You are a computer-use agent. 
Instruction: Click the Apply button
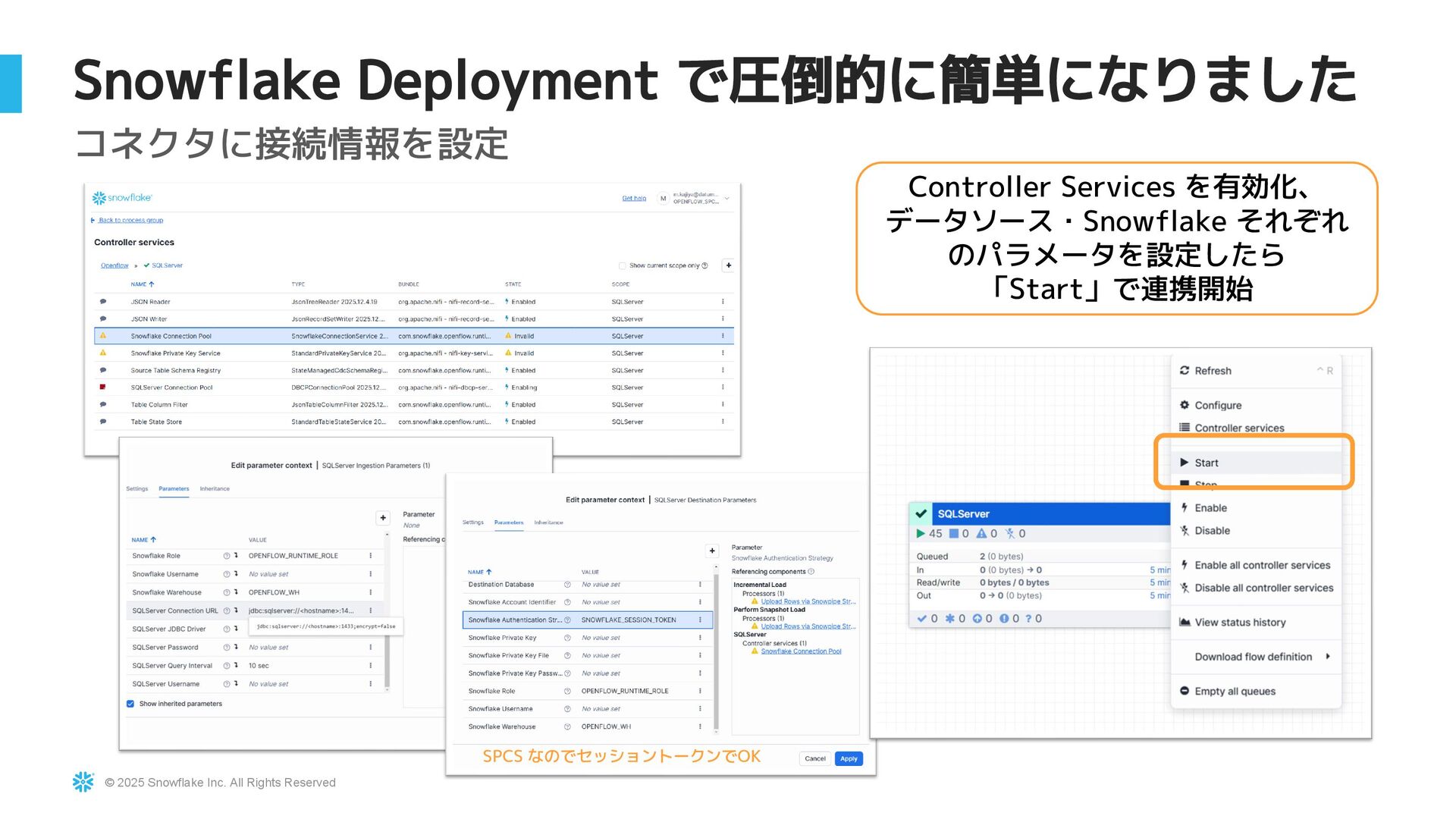pos(849,758)
